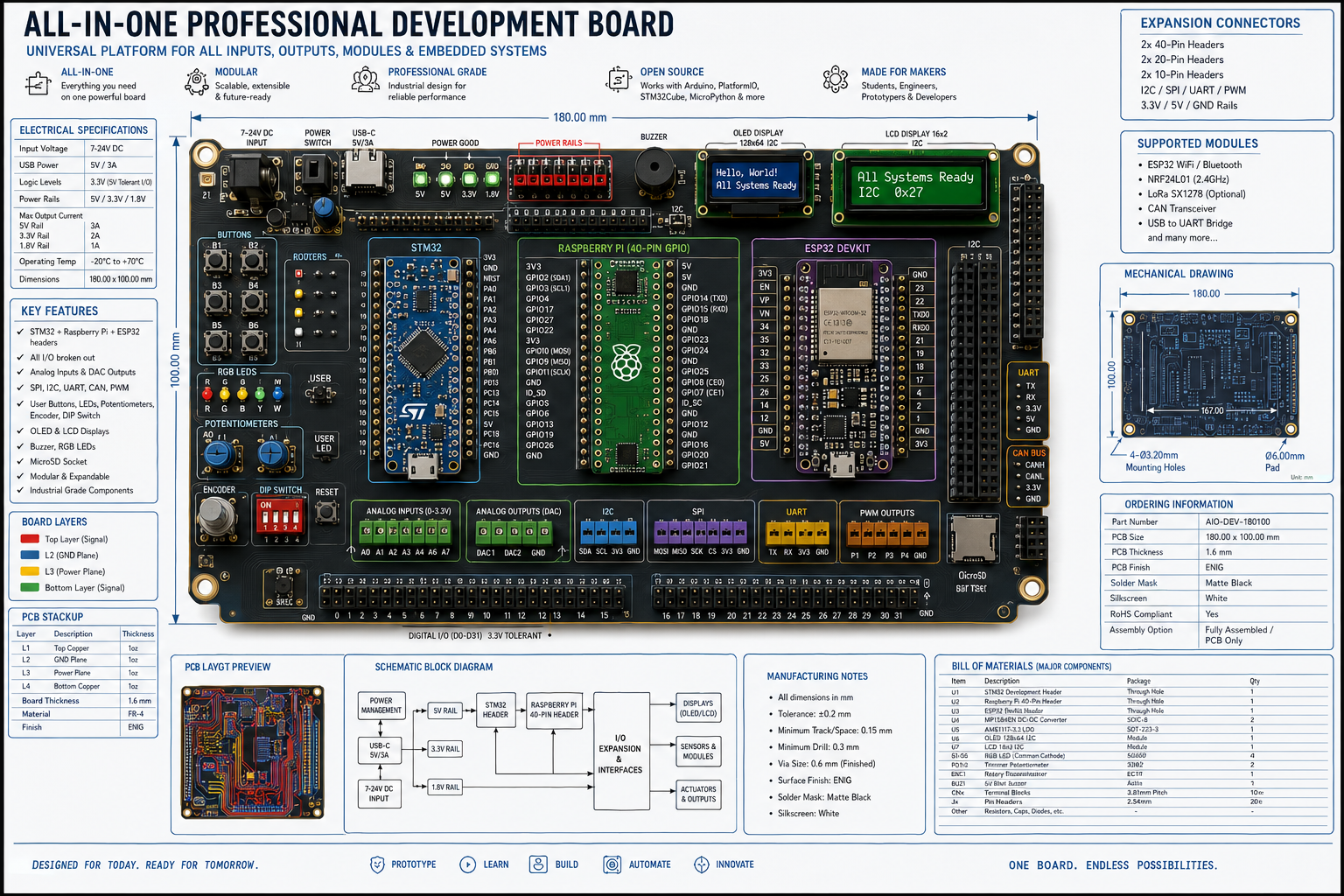Click the STM32 Header block in the diagram
Screen dimensions: 1344x896
point(495,710)
